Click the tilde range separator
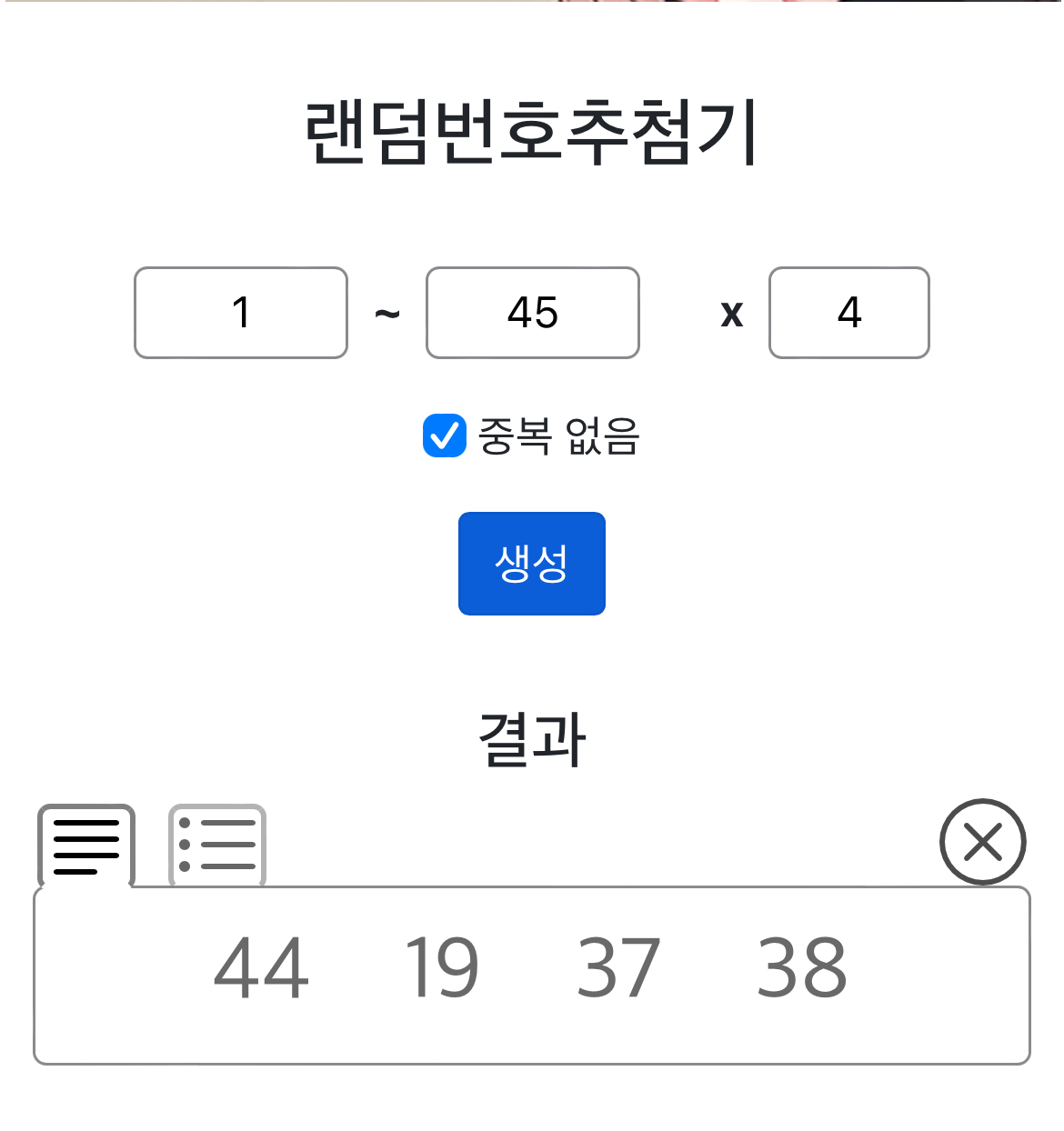This screenshot has height=1131, width=1064. pos(387,315)
